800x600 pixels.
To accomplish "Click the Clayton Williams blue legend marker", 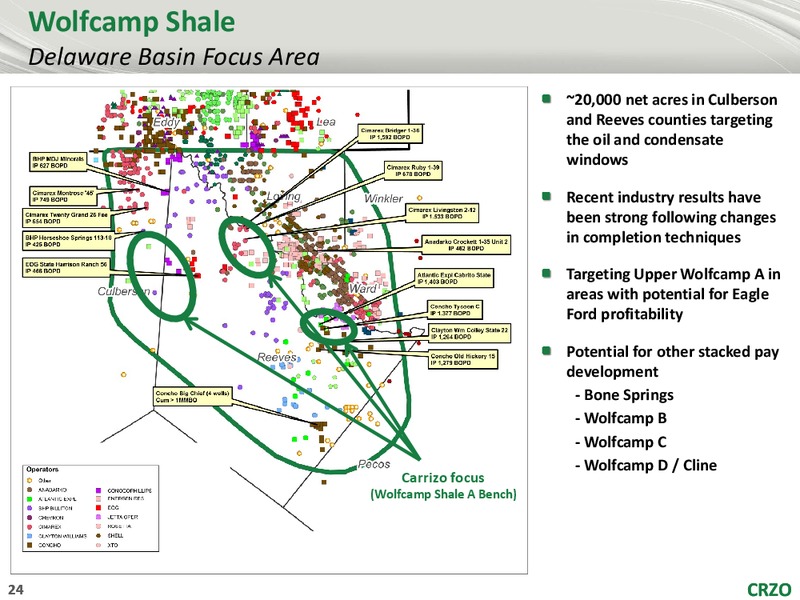I will (x=30, y=536).
